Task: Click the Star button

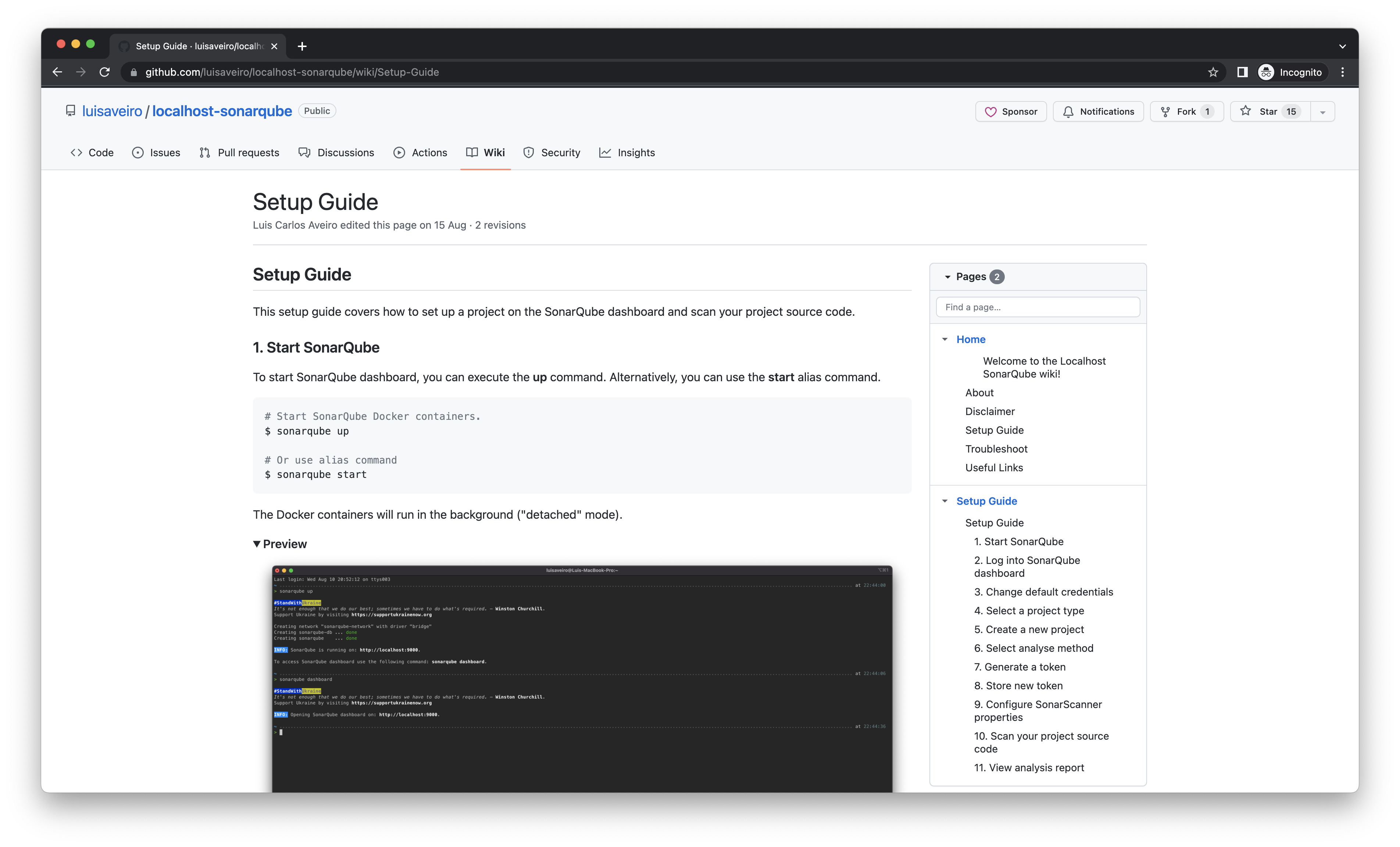Action: pyautogui.click(x=1265, y=111)
